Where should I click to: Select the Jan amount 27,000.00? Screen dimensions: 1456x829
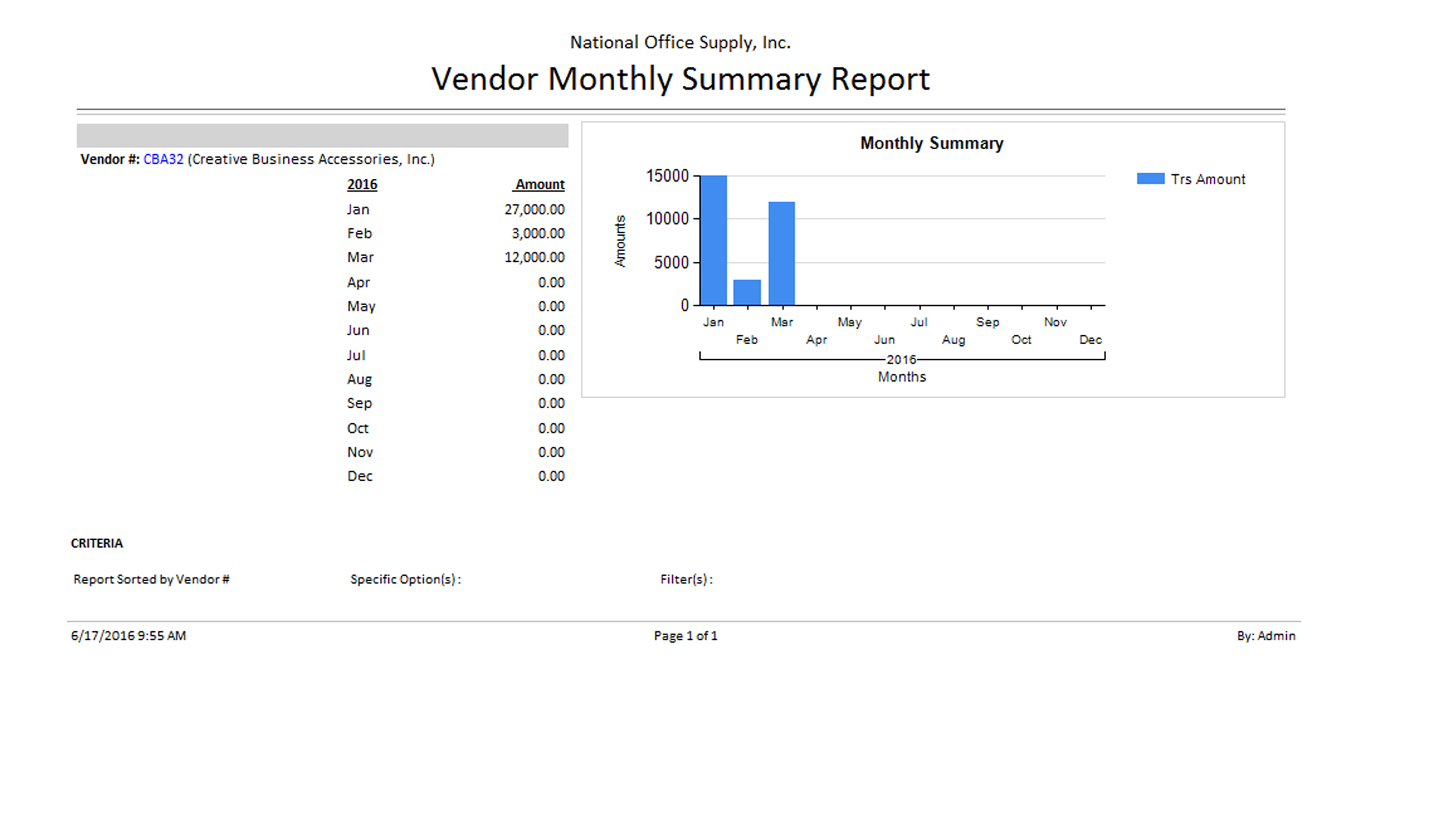(x=533, y=209)
